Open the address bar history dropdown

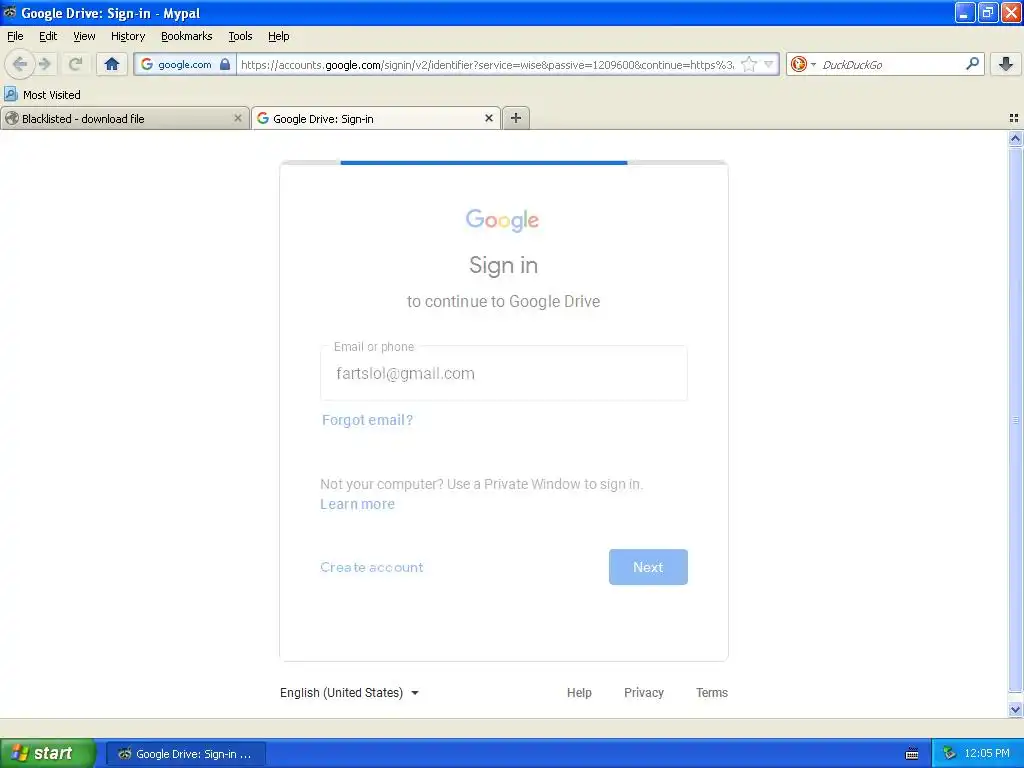[x=769, y=64]
